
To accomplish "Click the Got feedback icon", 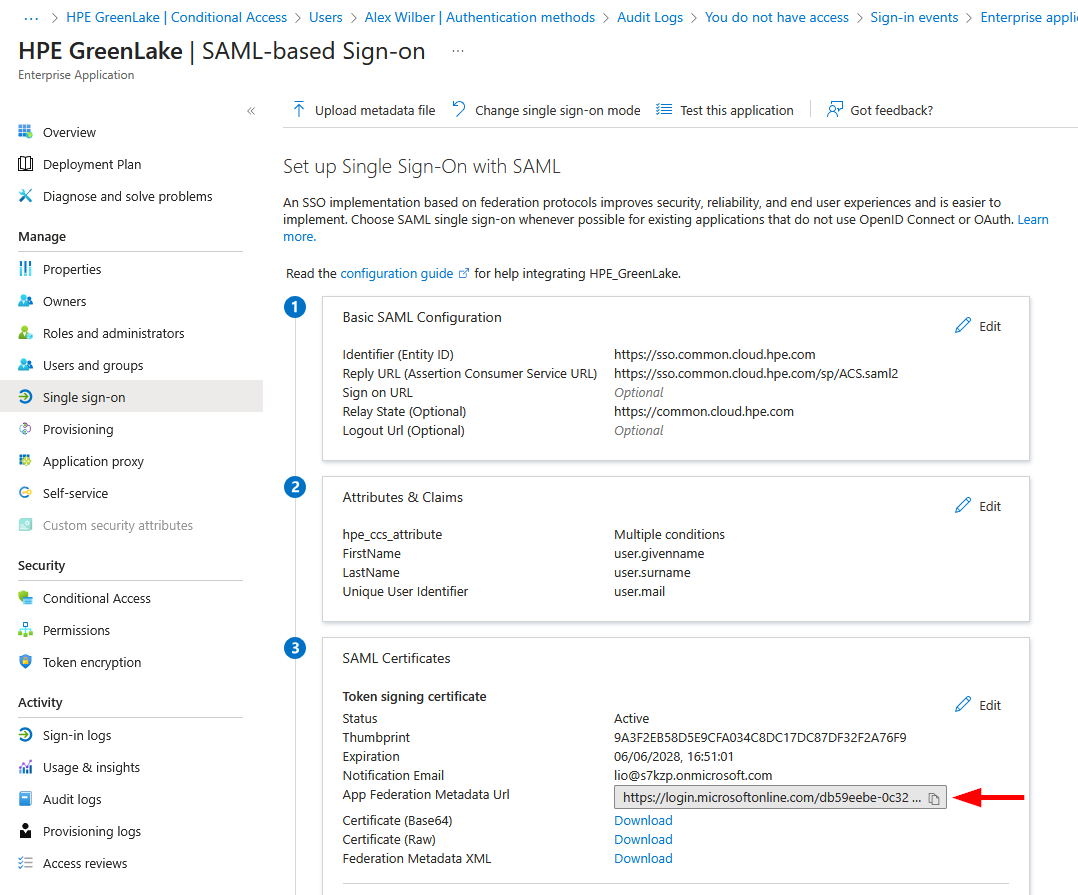I will point(834,110).
